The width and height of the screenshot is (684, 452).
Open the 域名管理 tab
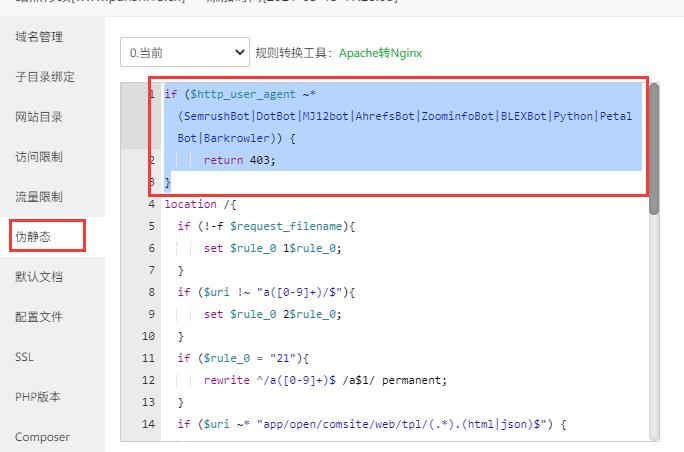click(39, 37)
